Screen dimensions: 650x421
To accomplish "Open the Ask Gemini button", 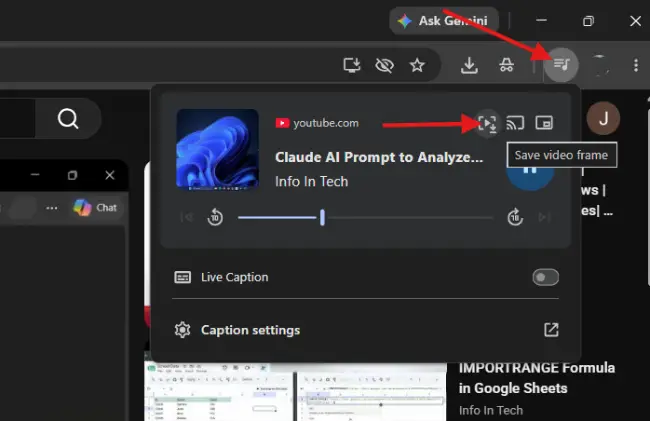I will [x=444, y=21].
